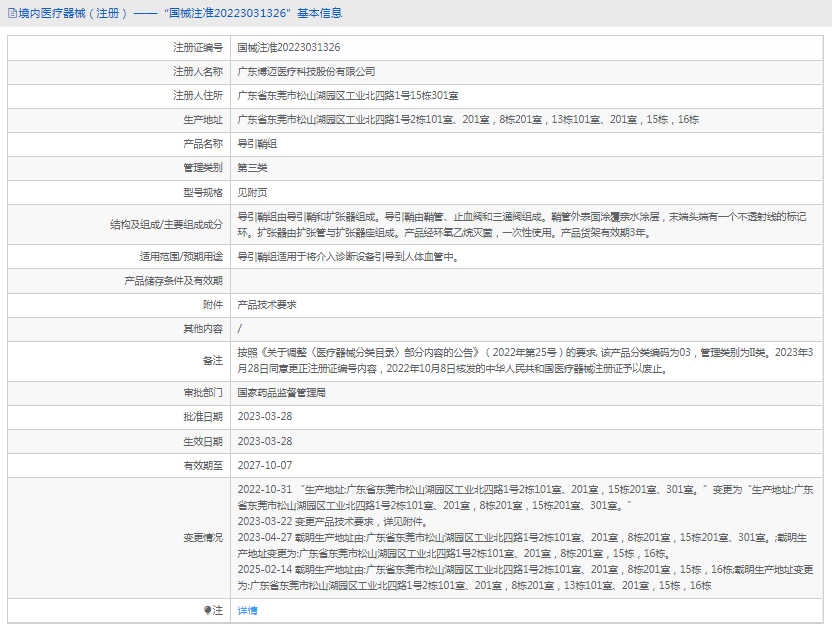
Task: Click the label 批准日期
Action: (203, 416)
